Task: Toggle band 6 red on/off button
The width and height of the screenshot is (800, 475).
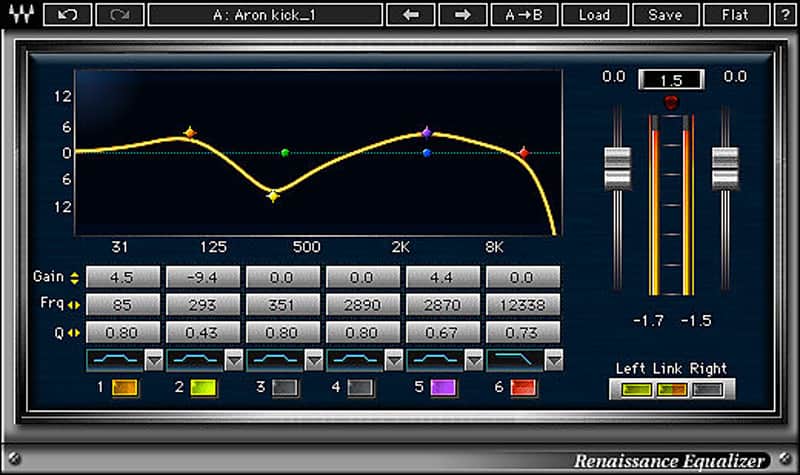Action: click(x=523, y=388)
